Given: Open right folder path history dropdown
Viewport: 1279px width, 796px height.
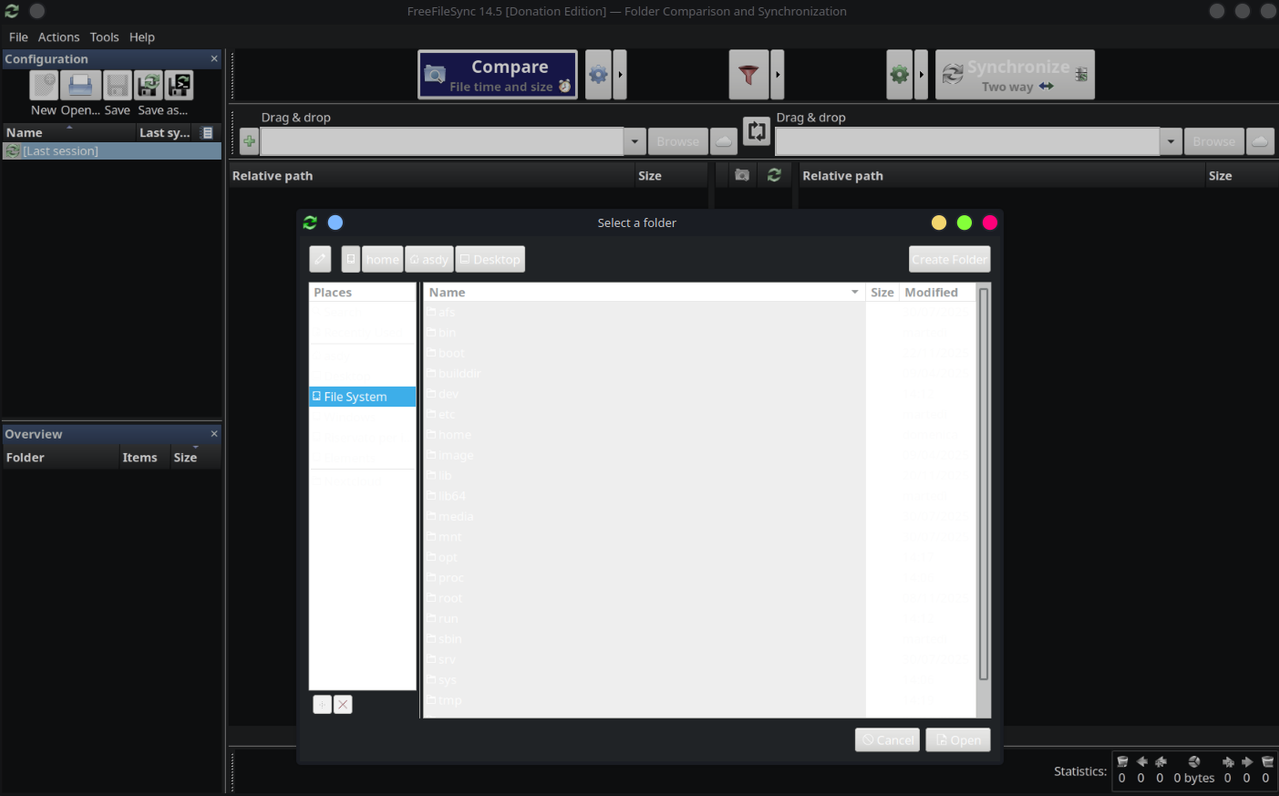Looking at the screenshot, I should pos(1171,142).
